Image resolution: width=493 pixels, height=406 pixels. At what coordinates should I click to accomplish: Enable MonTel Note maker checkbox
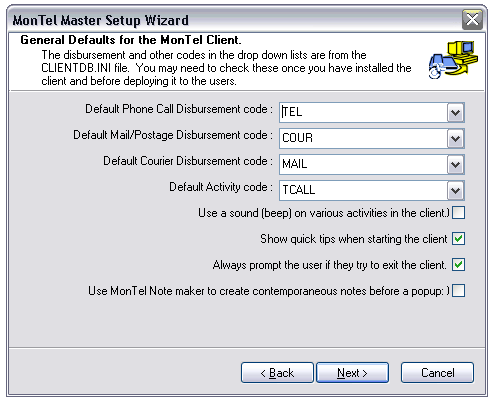click(458, 291)
